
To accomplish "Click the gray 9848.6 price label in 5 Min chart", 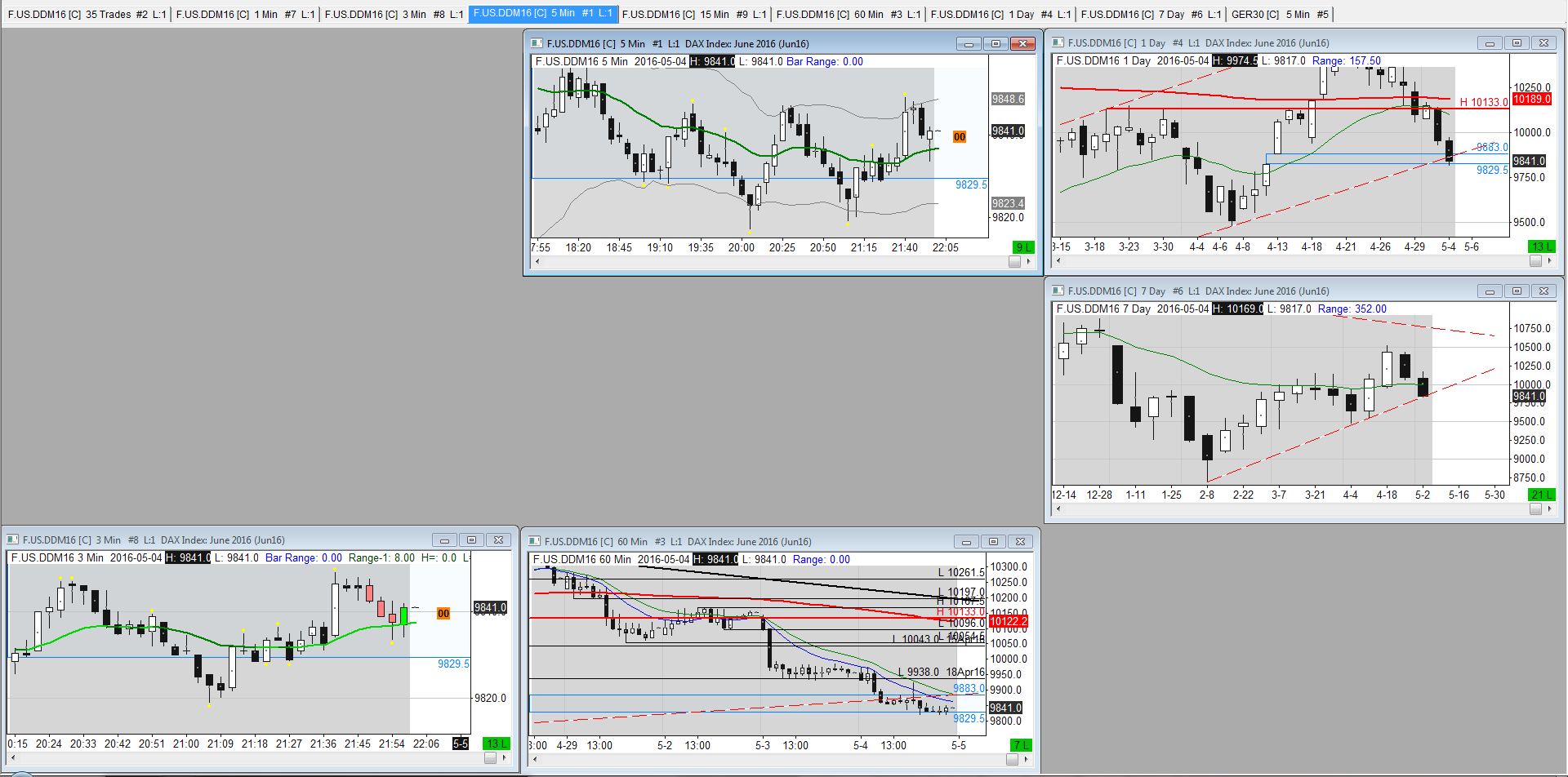I will (x=1008, y=100).
